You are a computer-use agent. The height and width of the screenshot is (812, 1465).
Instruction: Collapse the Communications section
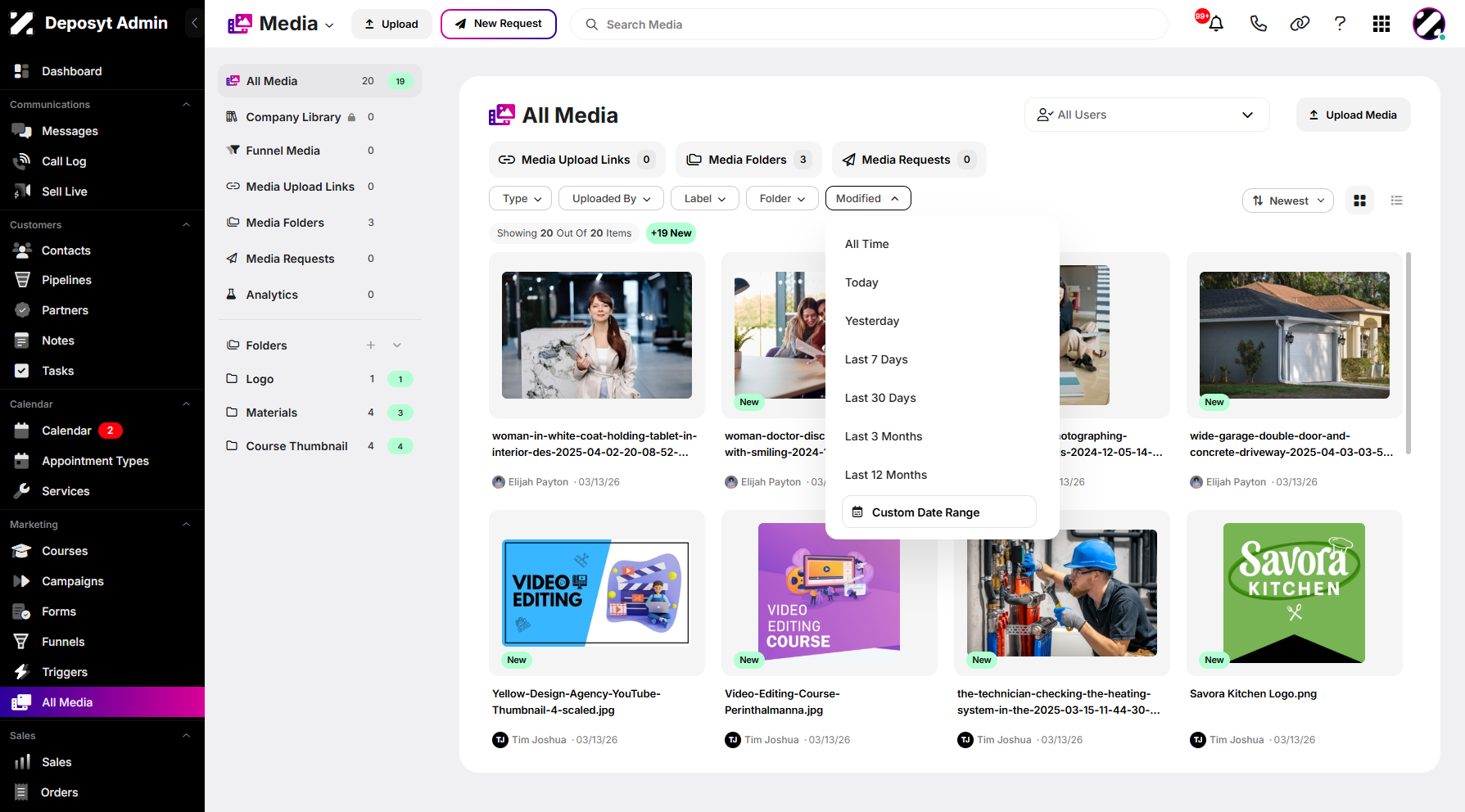[186, 105]
